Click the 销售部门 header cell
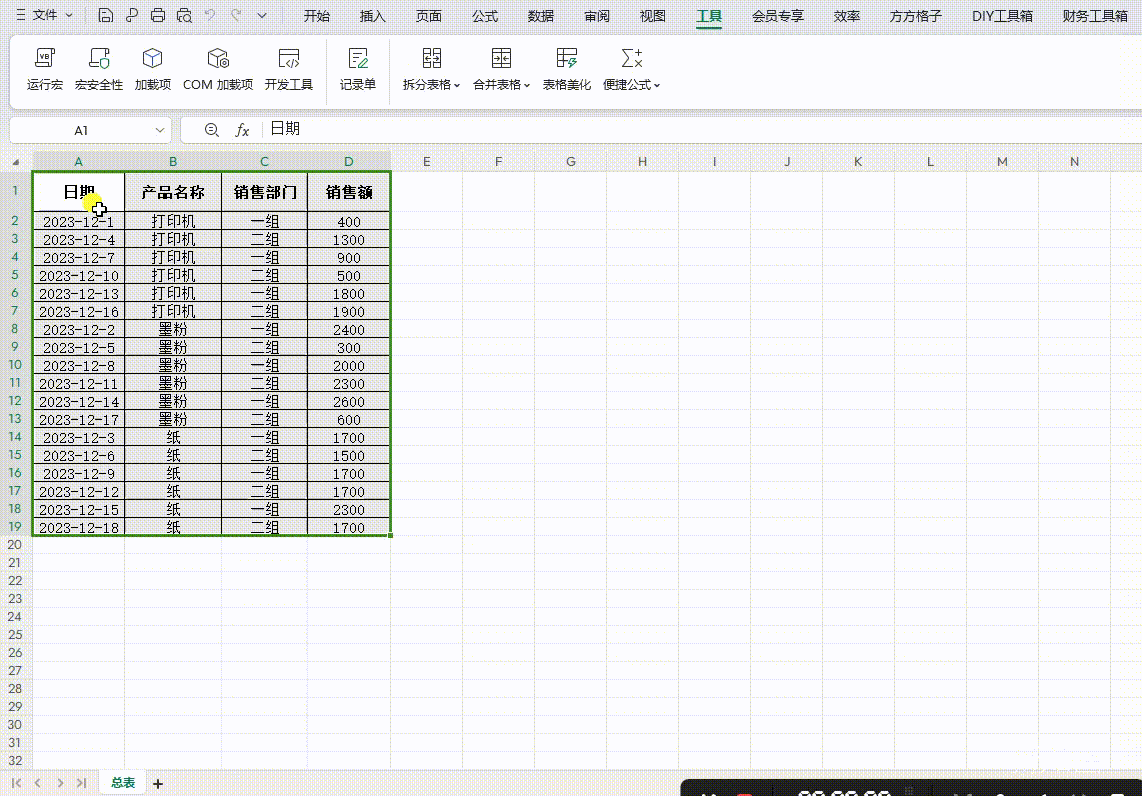 click(264, 192)
